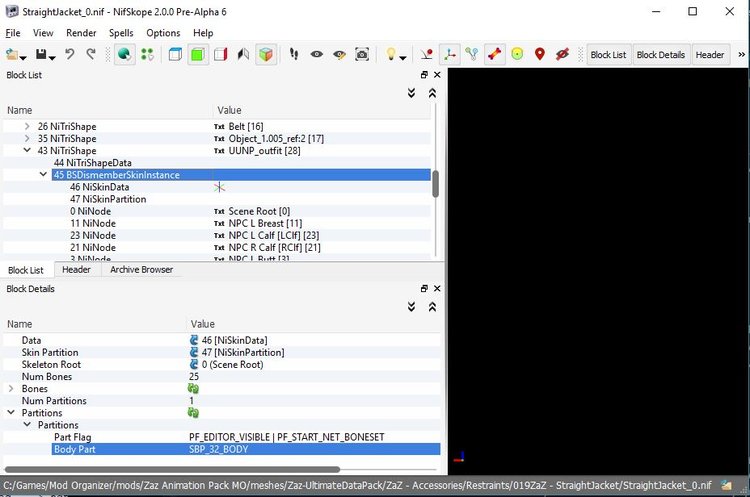Viewport: 750px width, 497px height.
Task: Click Block List expand-all double-up arrow
Action: [x=432, y=93]
